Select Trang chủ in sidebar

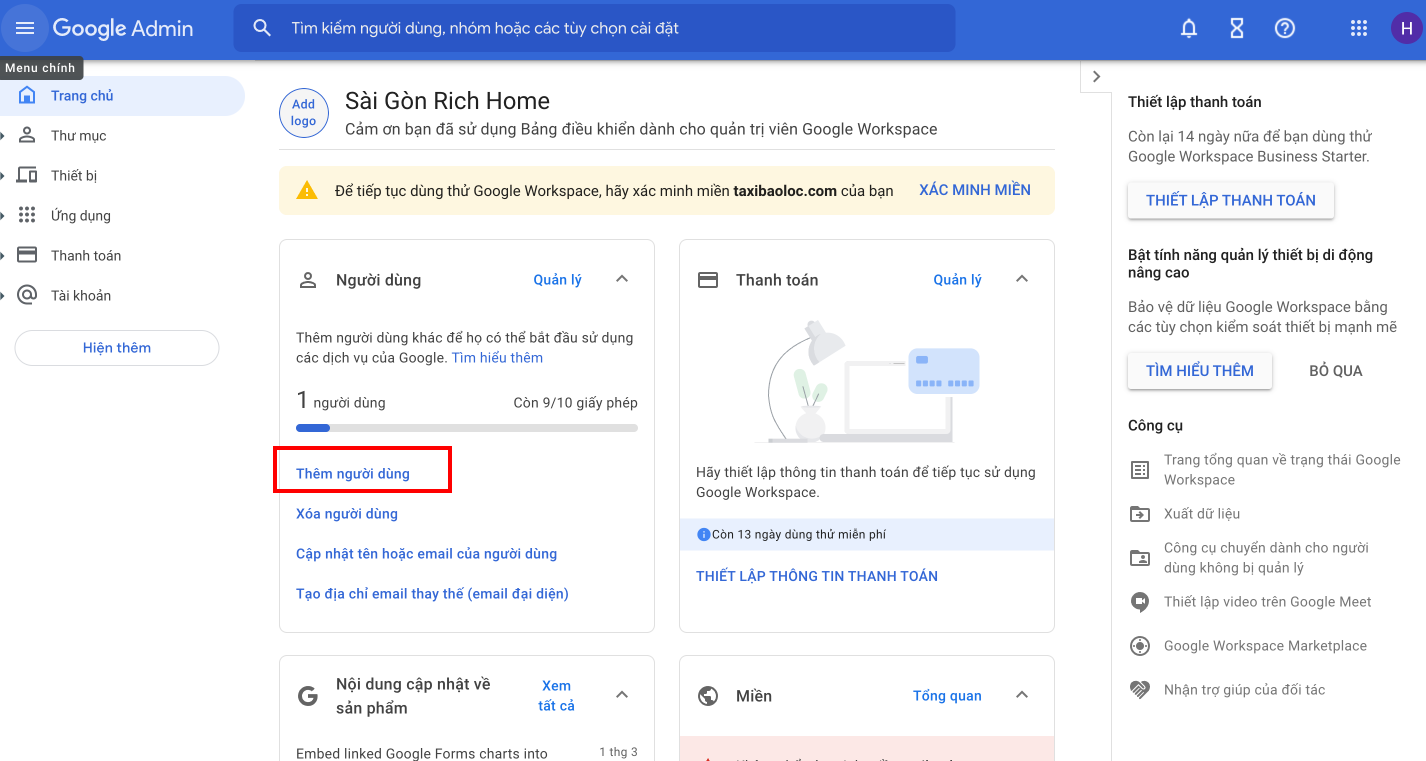pos(122,96)
